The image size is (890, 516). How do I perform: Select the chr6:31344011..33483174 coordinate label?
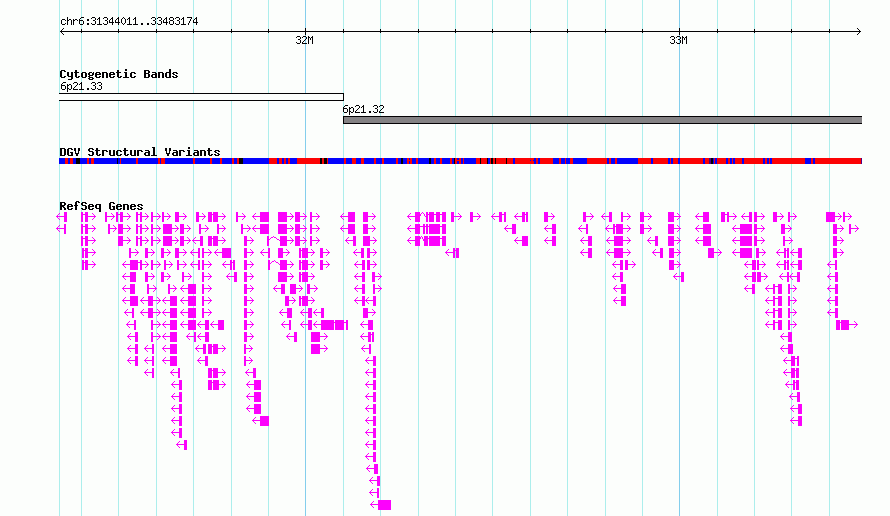129,22
